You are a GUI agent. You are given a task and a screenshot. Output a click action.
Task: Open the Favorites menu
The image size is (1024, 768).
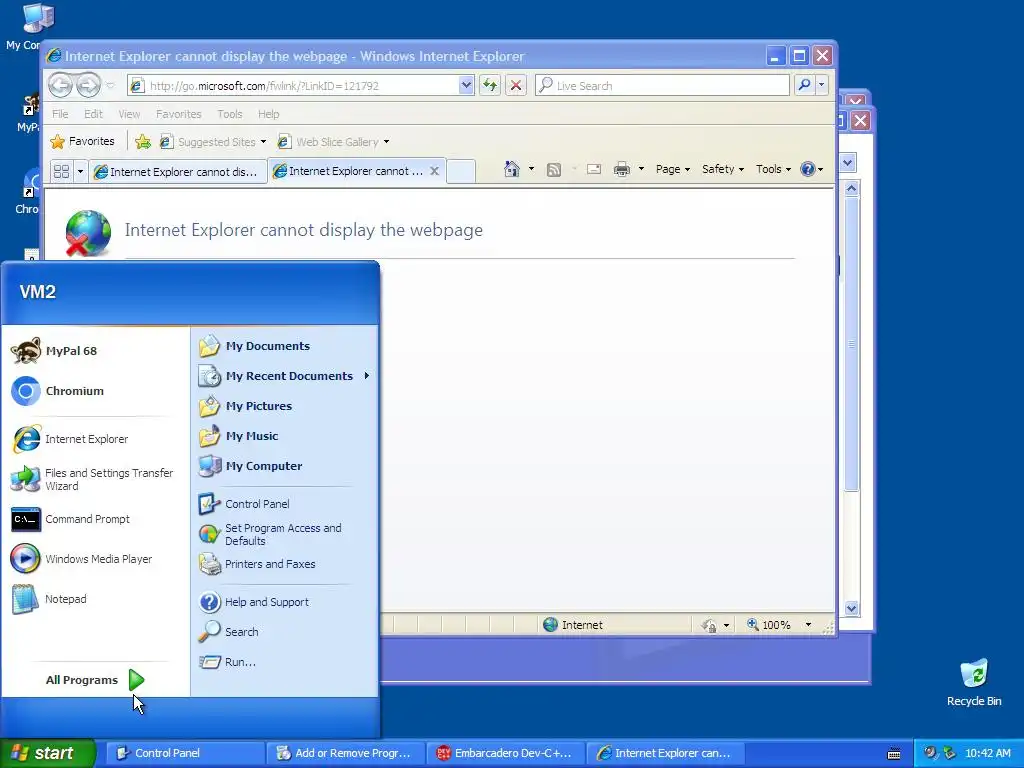point(178,114)
